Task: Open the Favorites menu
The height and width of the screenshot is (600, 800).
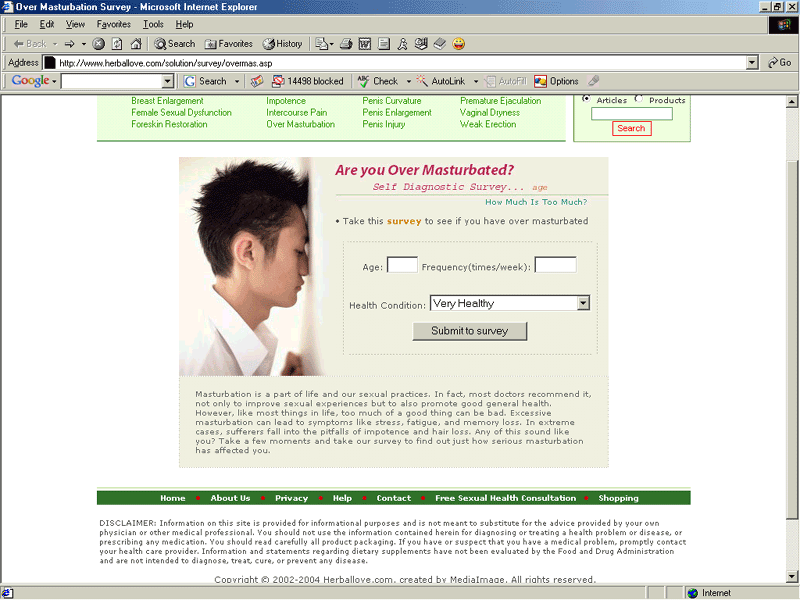Action: [114, 24]
